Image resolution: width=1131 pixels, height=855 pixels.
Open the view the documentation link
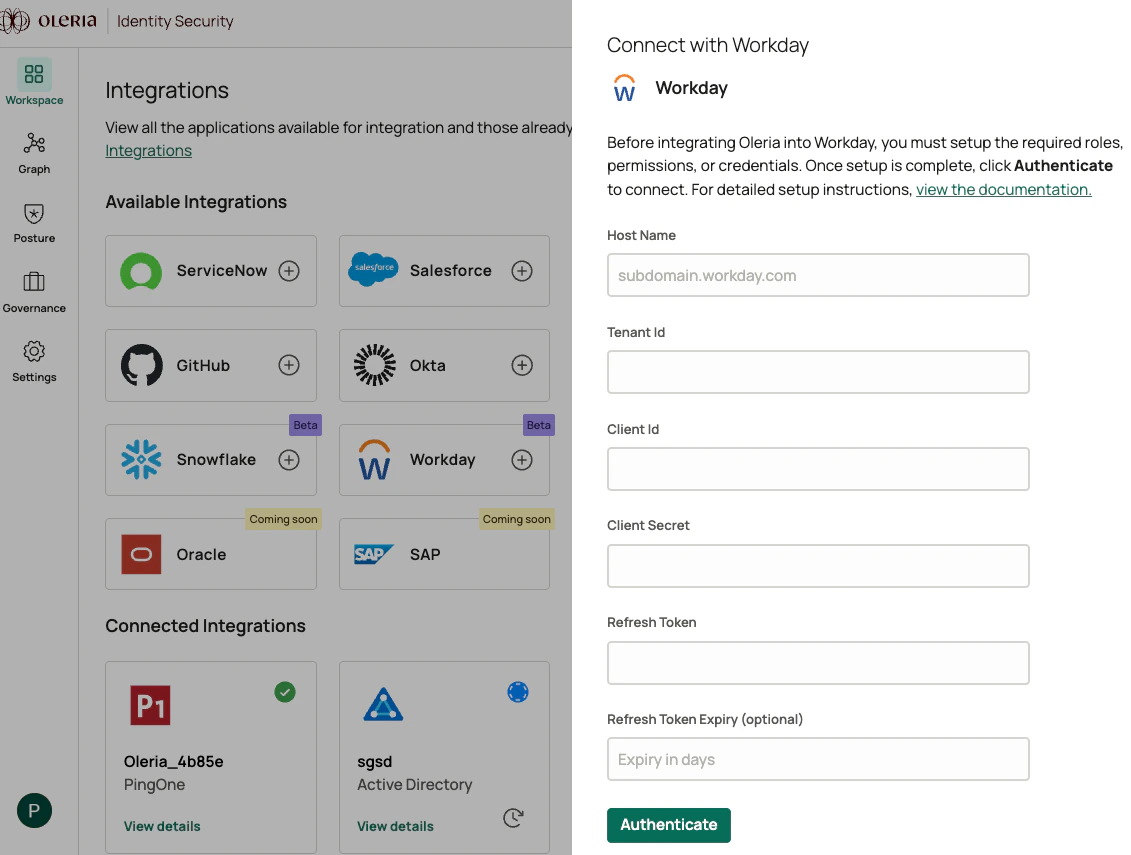pyautogui.click(x=1003, y=190)
